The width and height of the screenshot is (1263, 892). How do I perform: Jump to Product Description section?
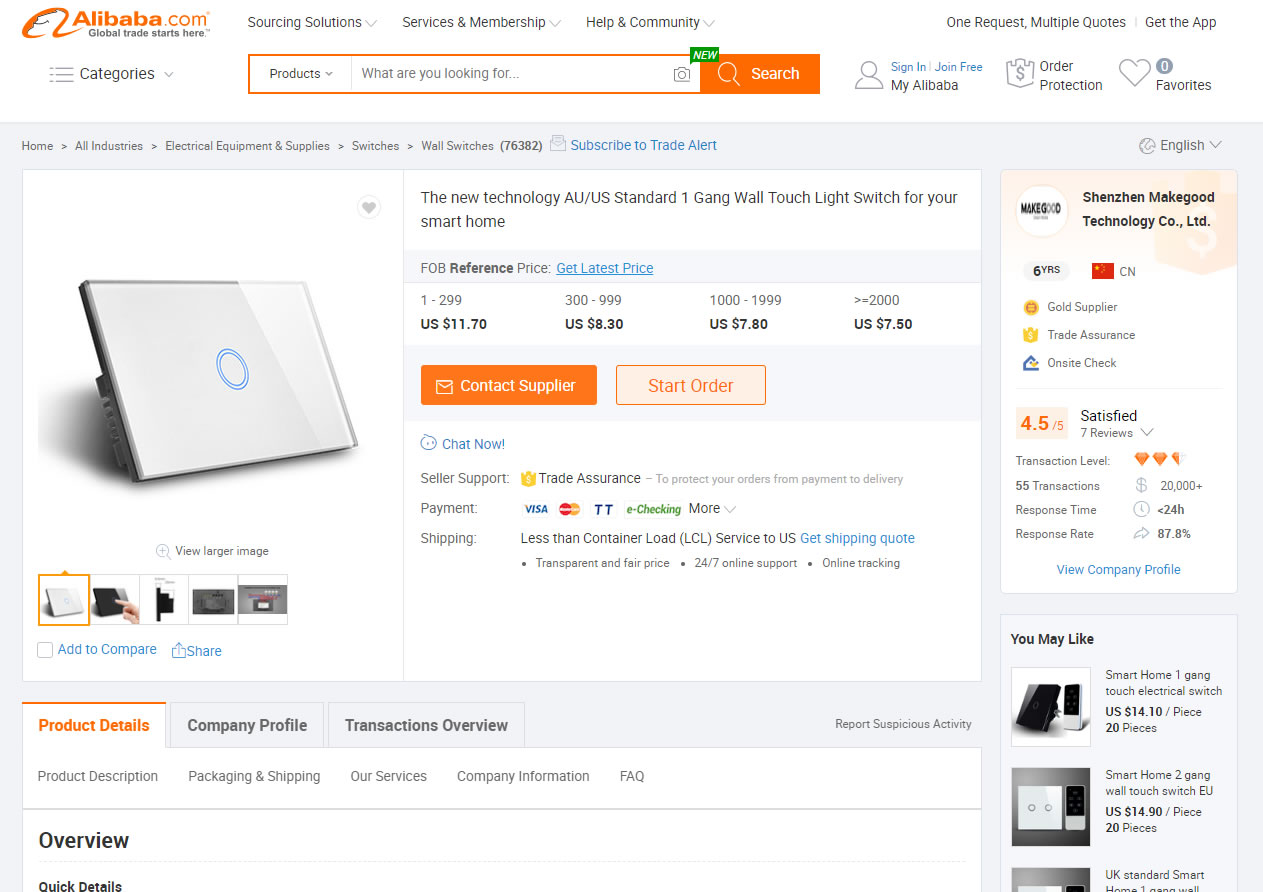[98, 776]
